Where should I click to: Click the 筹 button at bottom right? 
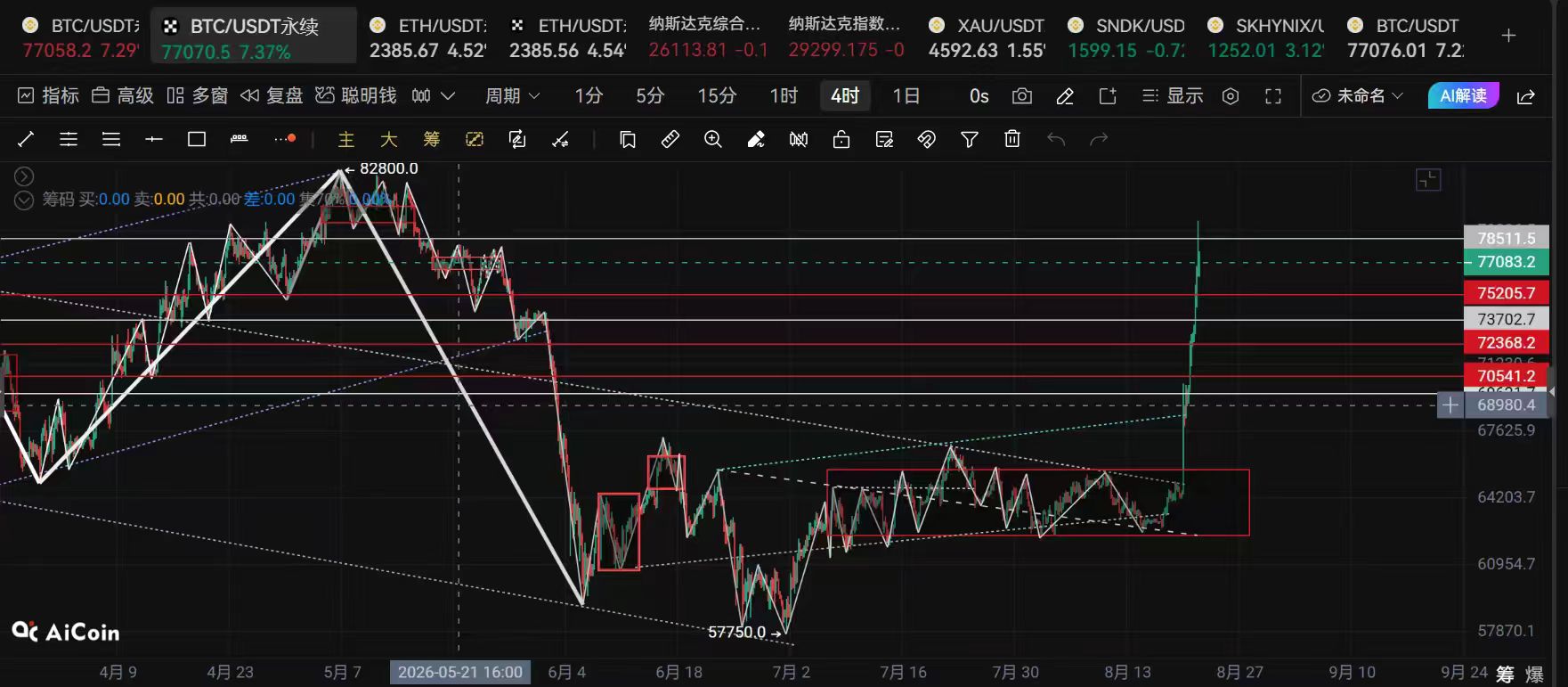[1505, 674]
